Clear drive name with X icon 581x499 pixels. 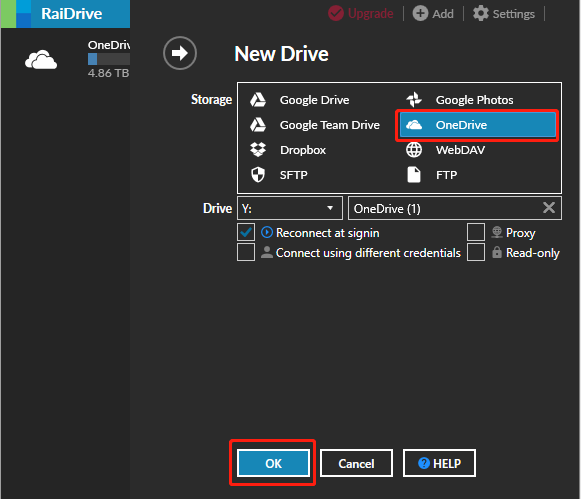pyautogui.click(x=549, y=207)
